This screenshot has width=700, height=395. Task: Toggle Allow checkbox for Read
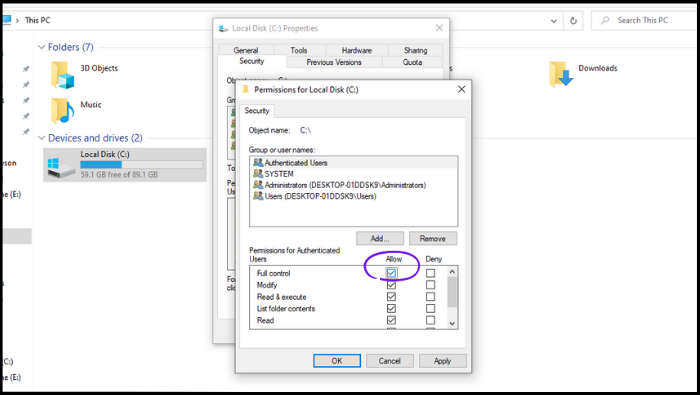tap(392, 320)
